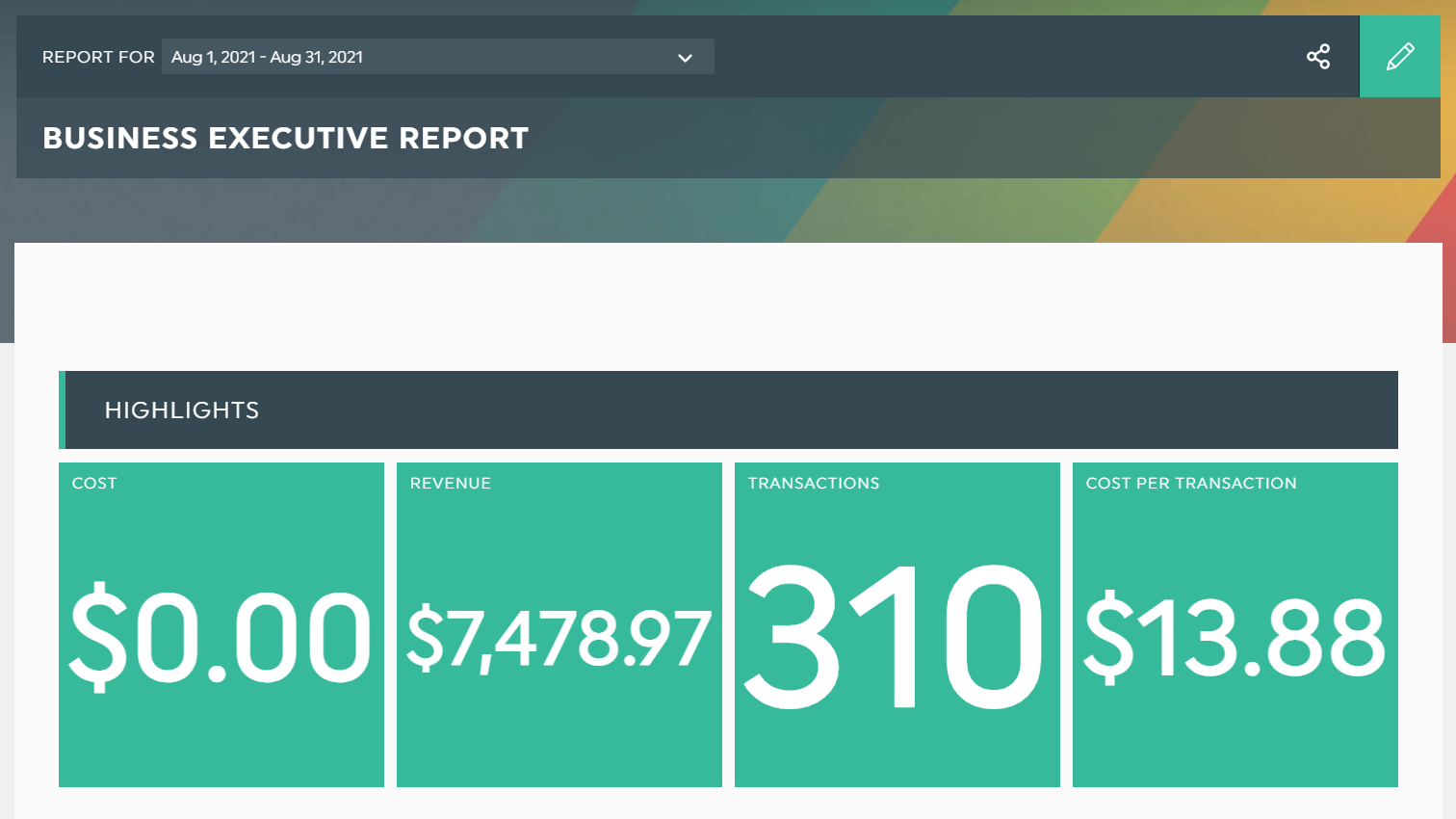Image resolution: width=1456 pixels, height=819 pixels.
Task: Select the Business Executive Report title
Action: (285, 138)
